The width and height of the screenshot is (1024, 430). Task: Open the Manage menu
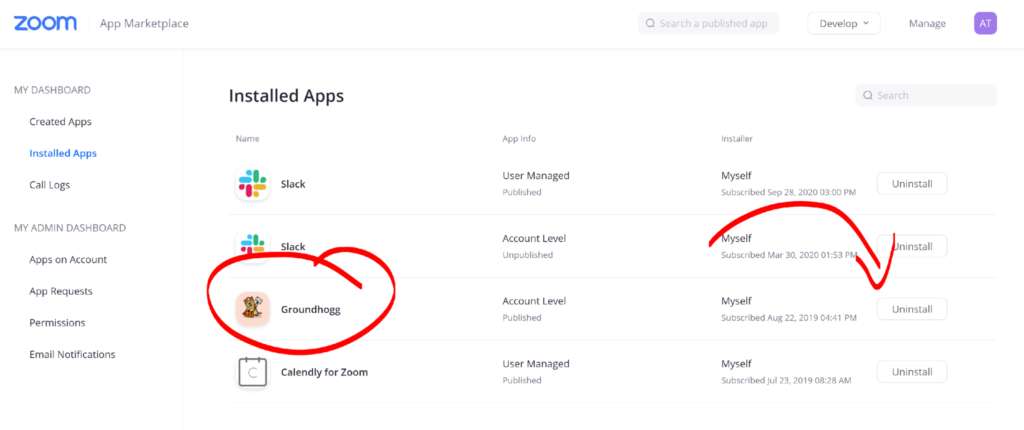coord(927,23)
